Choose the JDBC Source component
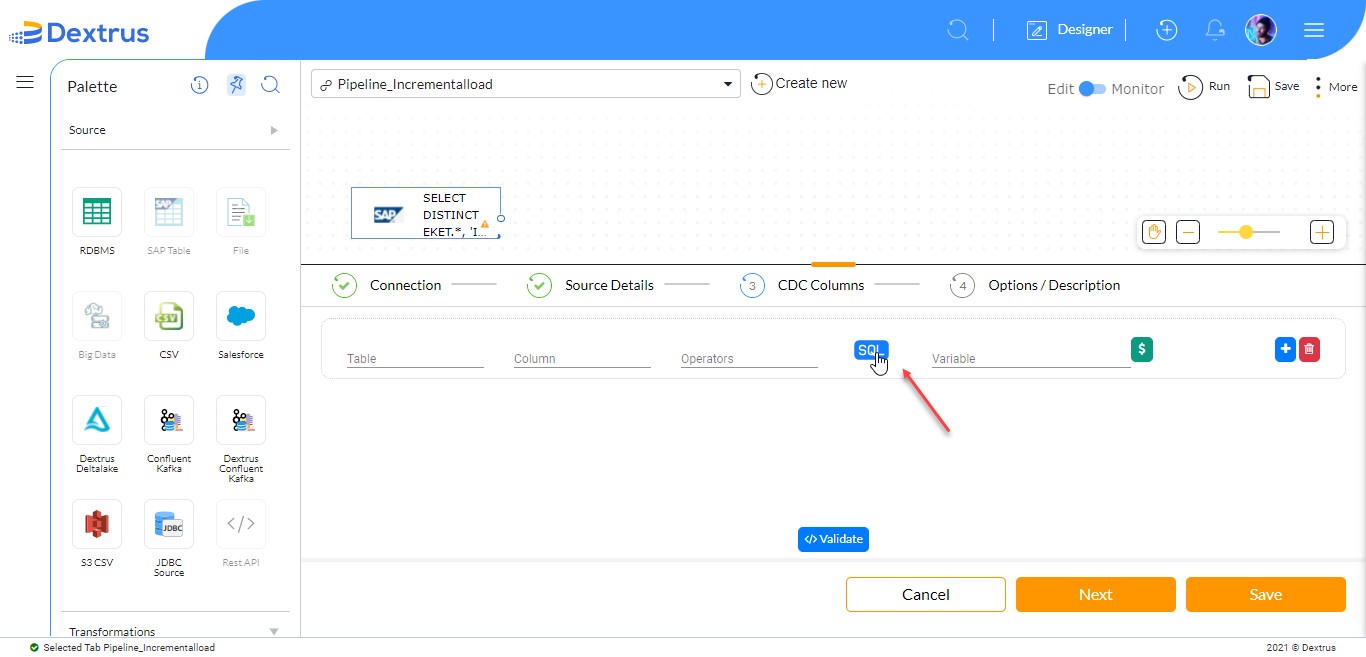1366x657 pixels. point(169,524)
